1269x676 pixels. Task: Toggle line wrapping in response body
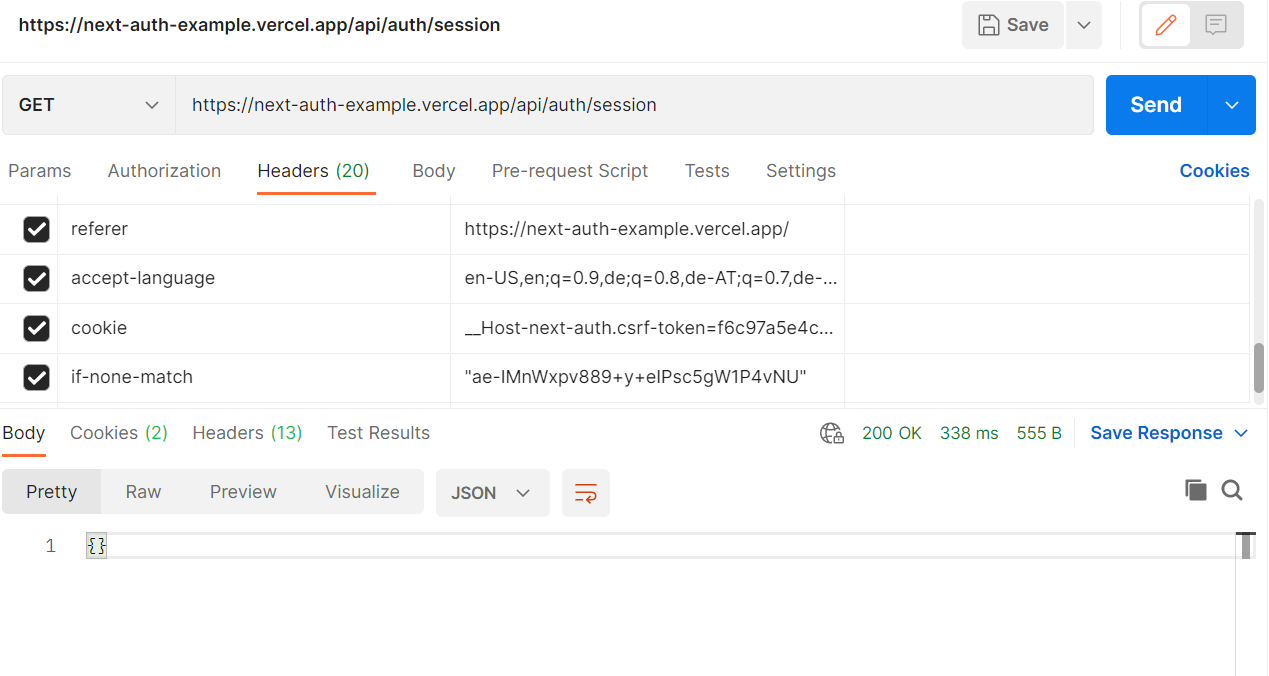(x=585, y=492)
